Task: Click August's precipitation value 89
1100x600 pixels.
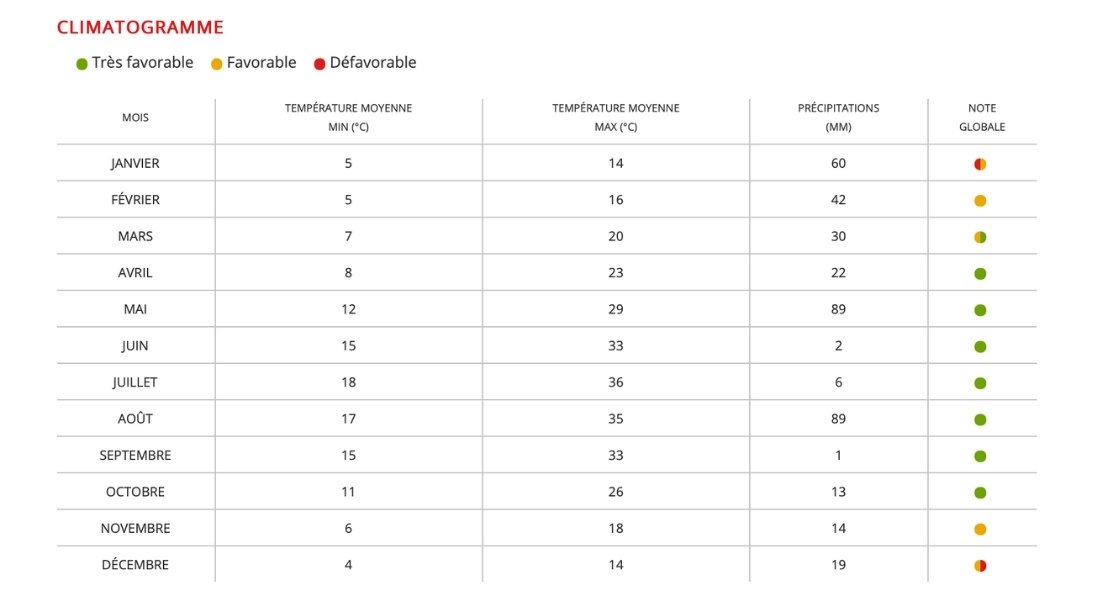Action: point(838,419)
